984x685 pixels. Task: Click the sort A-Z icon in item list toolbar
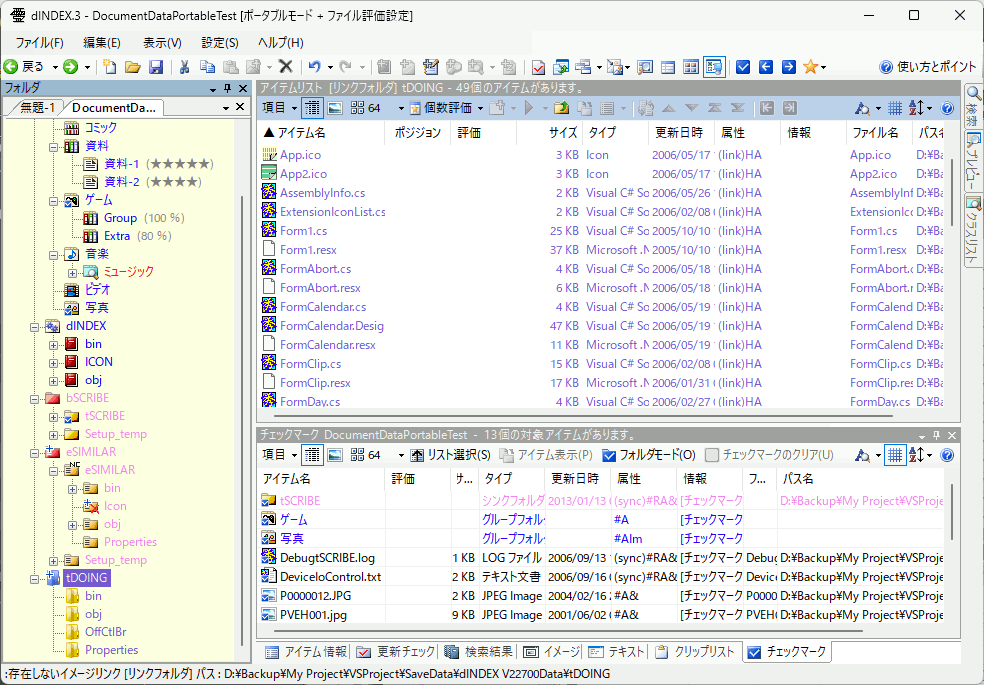pos(916,108)
